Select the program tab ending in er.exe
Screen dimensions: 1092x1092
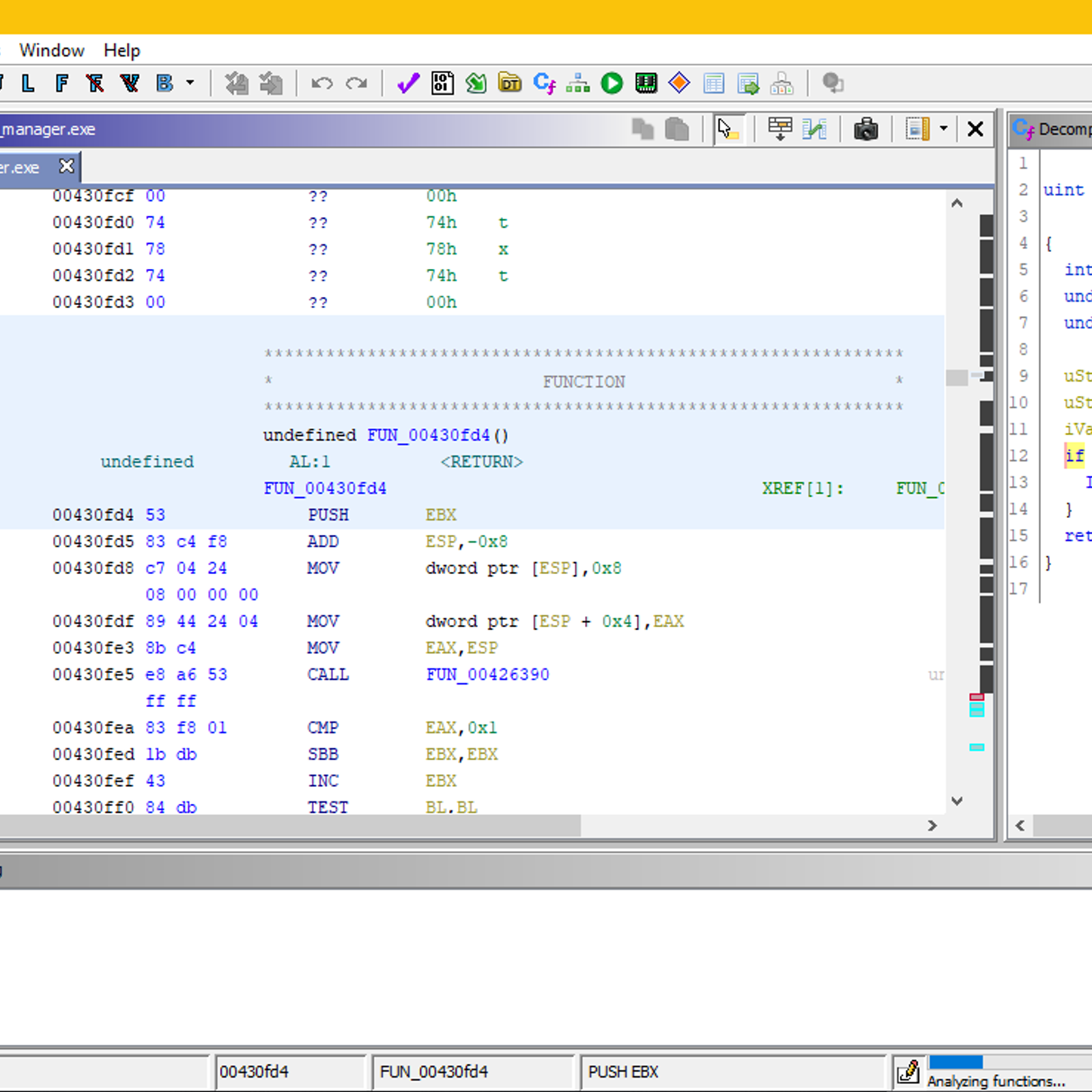coord(20,168)
